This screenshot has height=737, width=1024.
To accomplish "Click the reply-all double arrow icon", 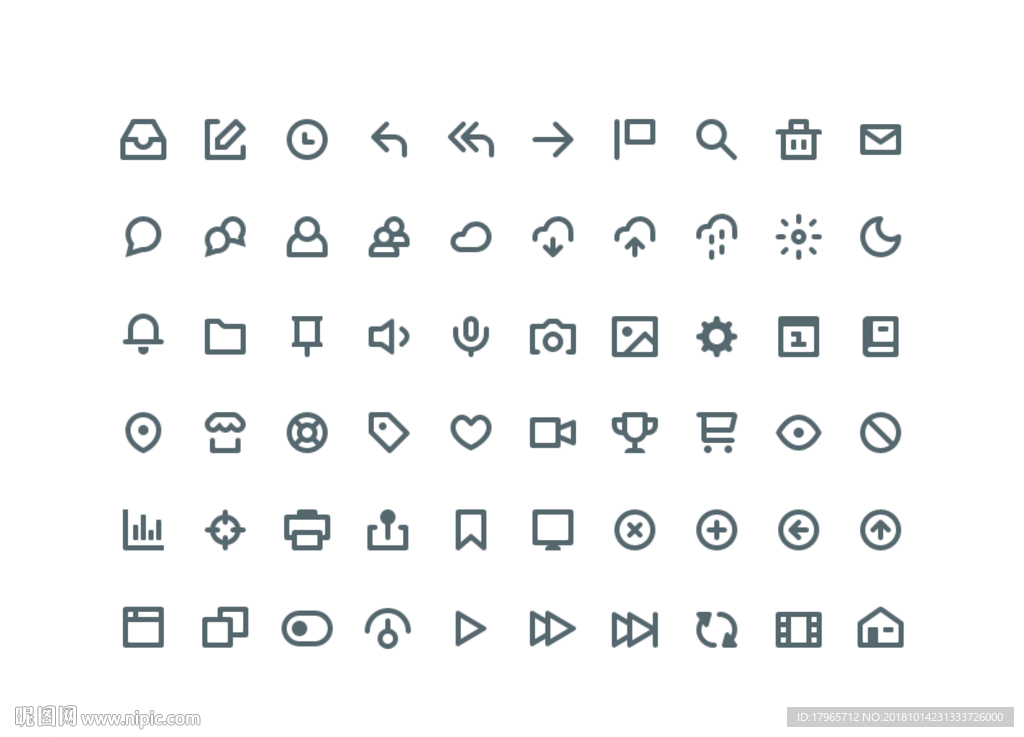I will click(471, 140).
